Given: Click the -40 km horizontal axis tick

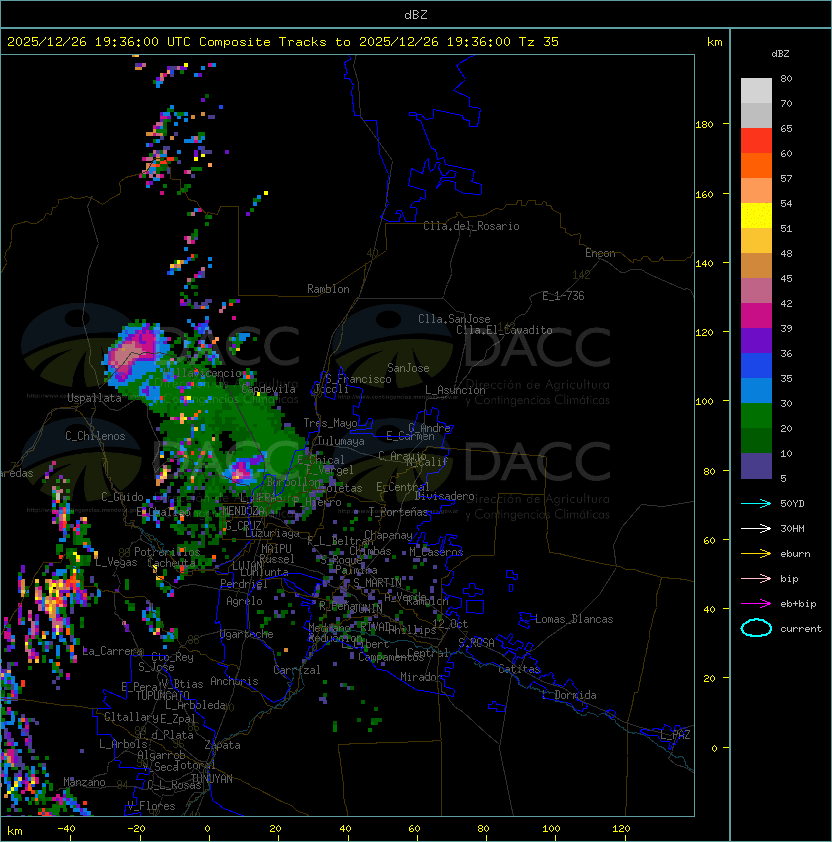Looking at the screenshot, I should click(66, 829).
